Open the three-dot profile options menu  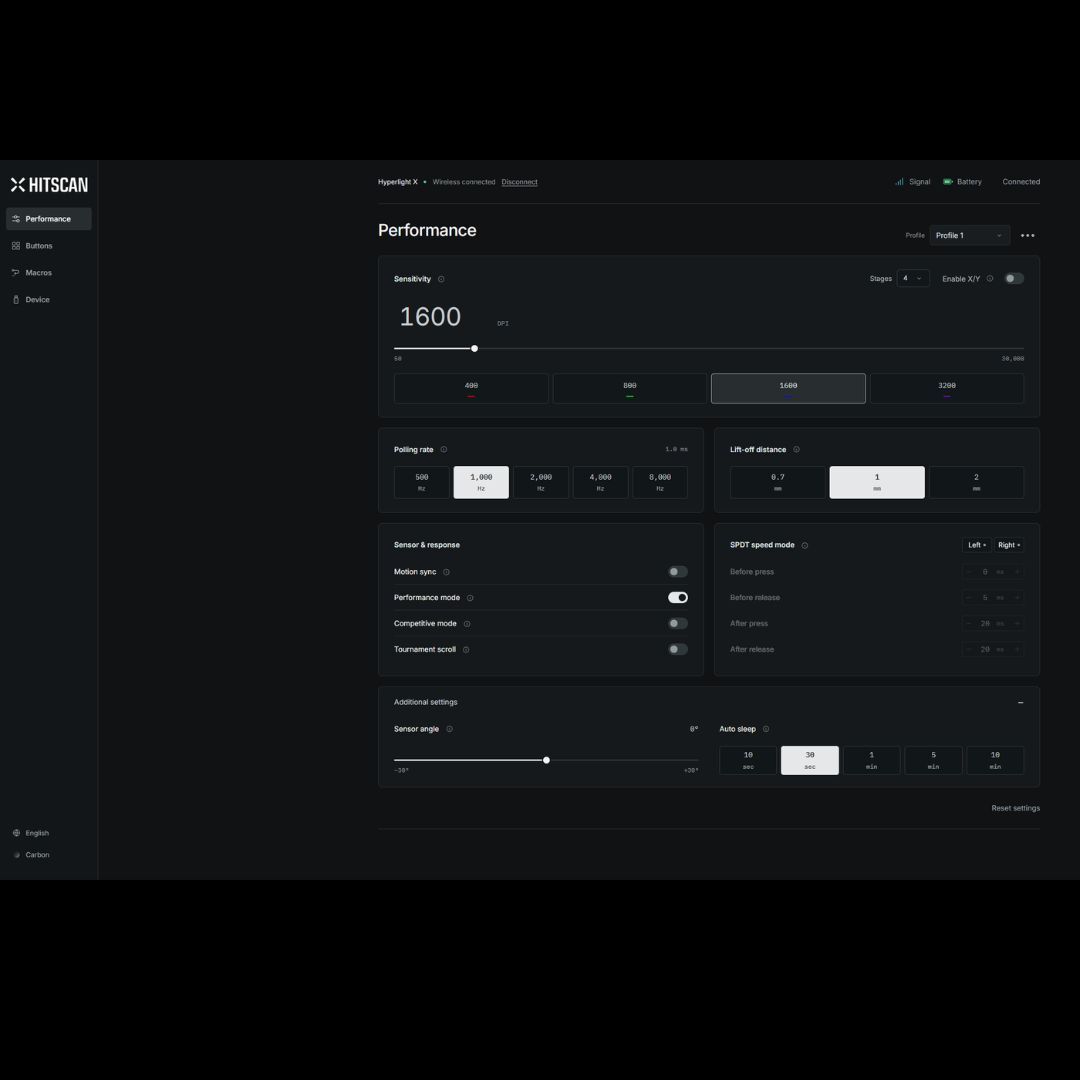pyautogui.click(x=1027, y=236)
